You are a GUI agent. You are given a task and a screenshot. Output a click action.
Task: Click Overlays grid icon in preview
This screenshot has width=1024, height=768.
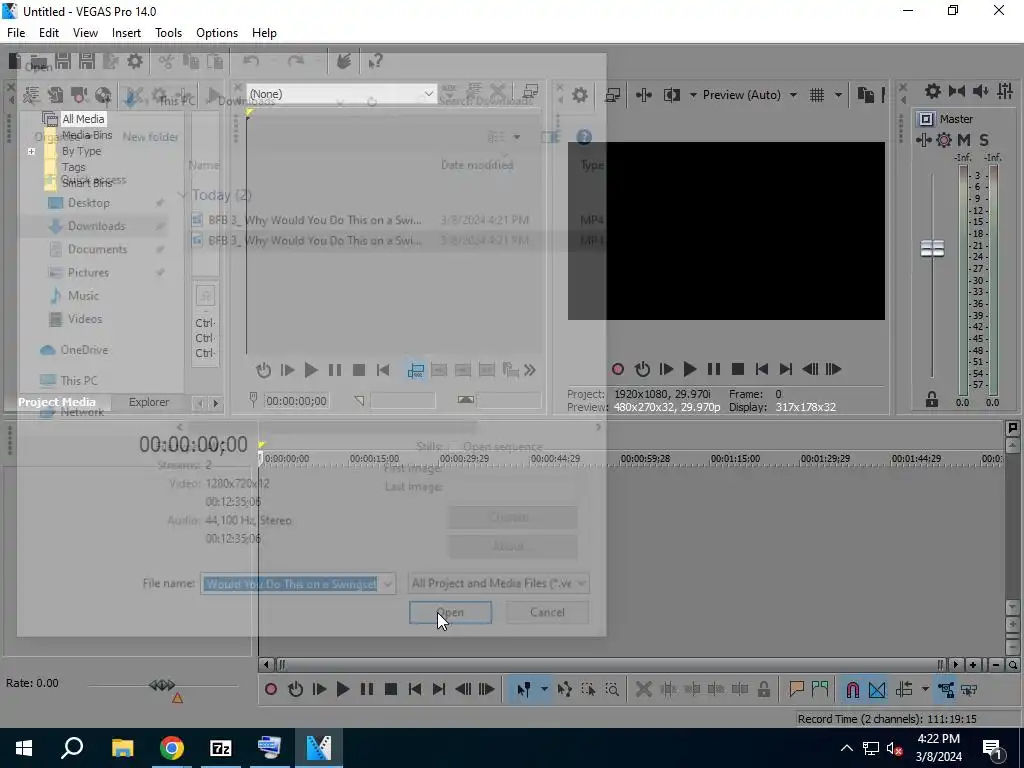(x=817, y=95)
